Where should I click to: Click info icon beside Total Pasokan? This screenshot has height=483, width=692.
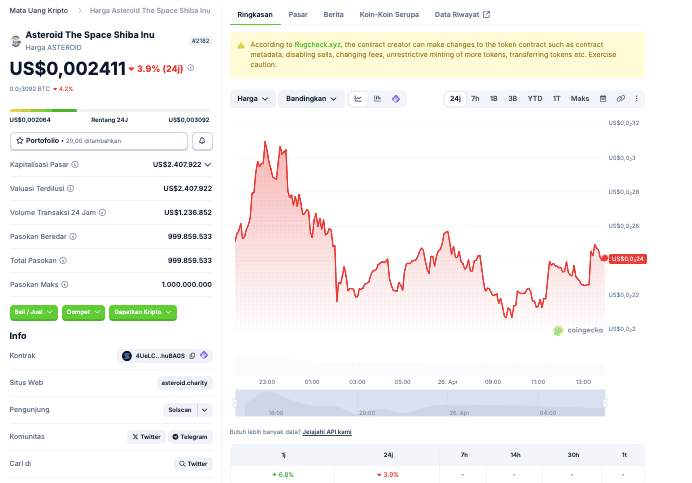tap(63, 260)
